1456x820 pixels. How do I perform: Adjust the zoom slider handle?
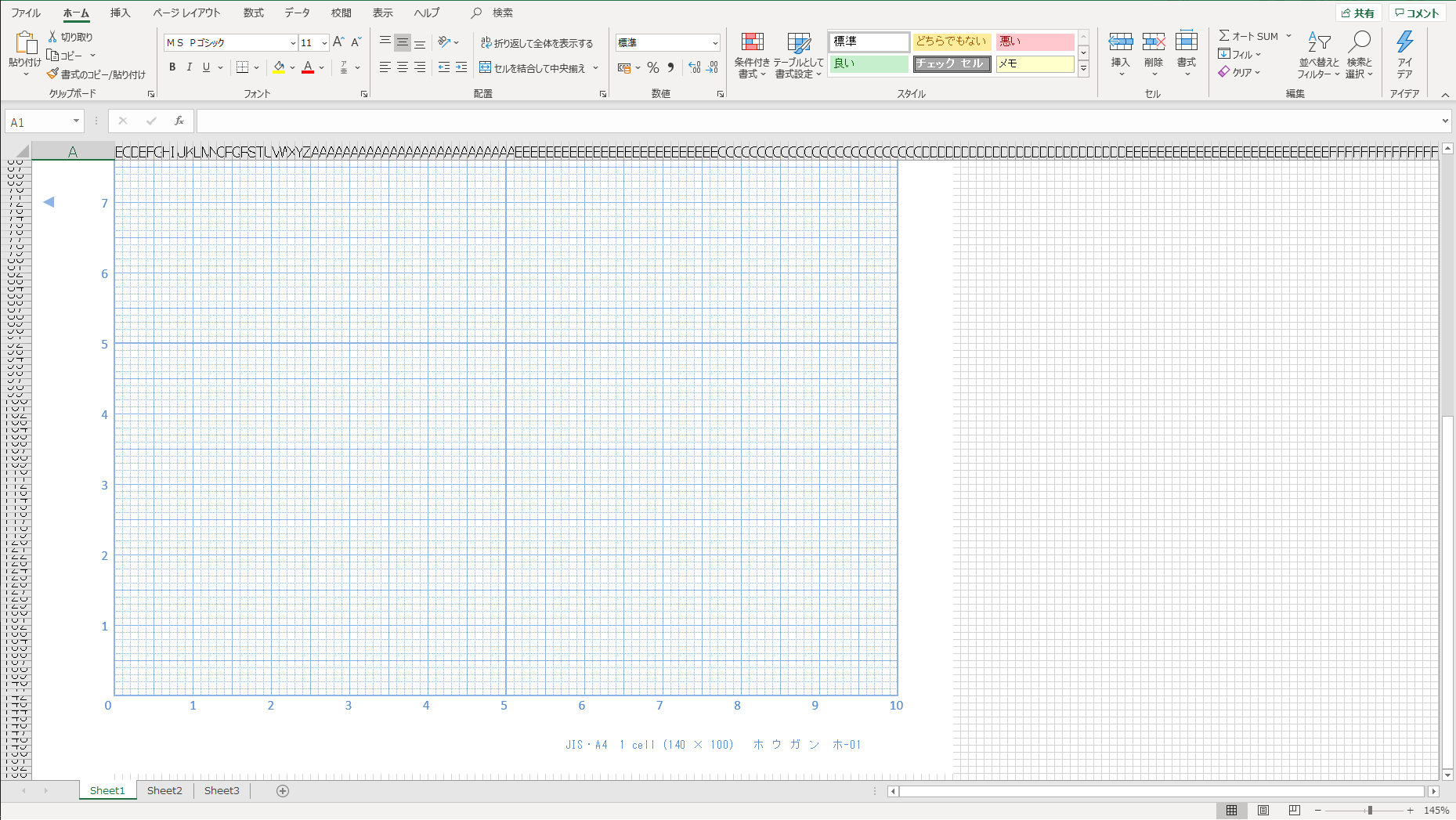click(1370, 811)
